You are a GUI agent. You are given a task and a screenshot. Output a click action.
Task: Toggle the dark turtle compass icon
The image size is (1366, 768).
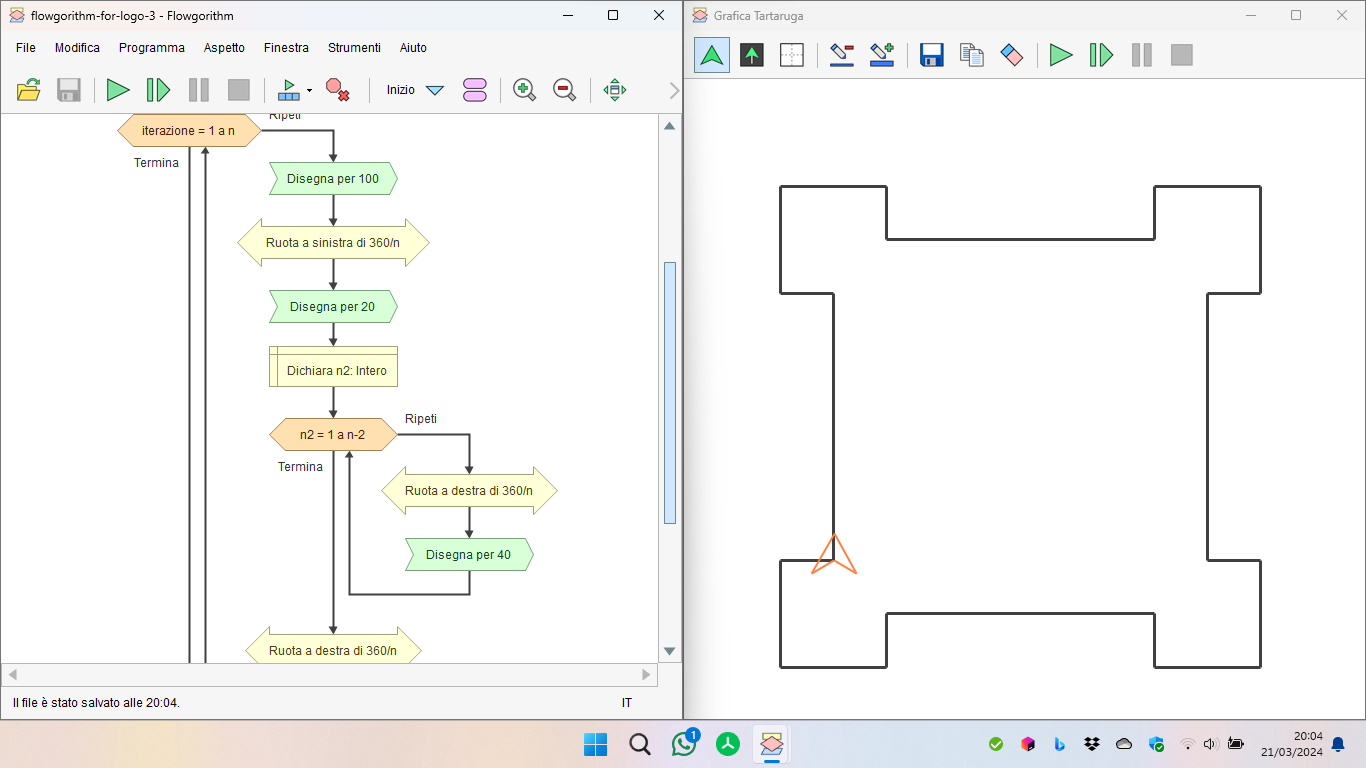pyautogui.click(x=752, y=55)
